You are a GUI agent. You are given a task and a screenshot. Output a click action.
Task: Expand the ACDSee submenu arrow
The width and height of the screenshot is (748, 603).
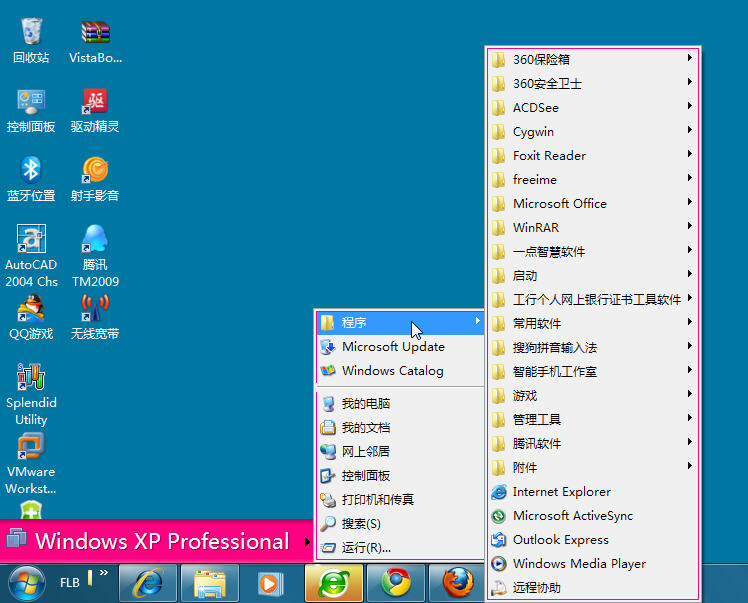690,106
